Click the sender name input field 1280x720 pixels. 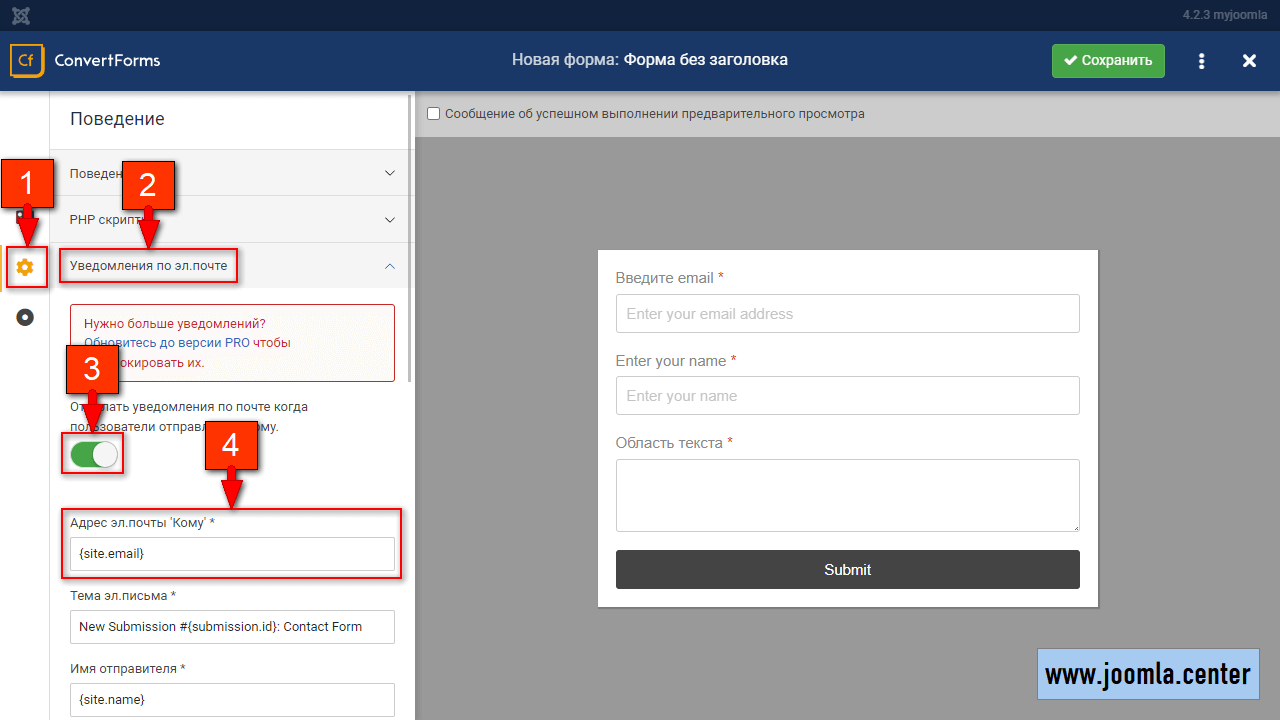232,699
